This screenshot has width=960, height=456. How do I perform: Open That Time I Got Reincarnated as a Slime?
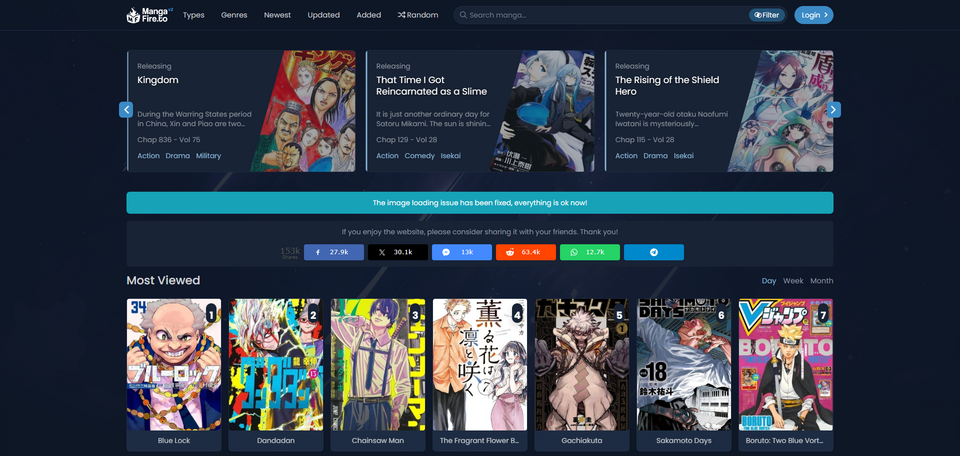pos(432,86)
